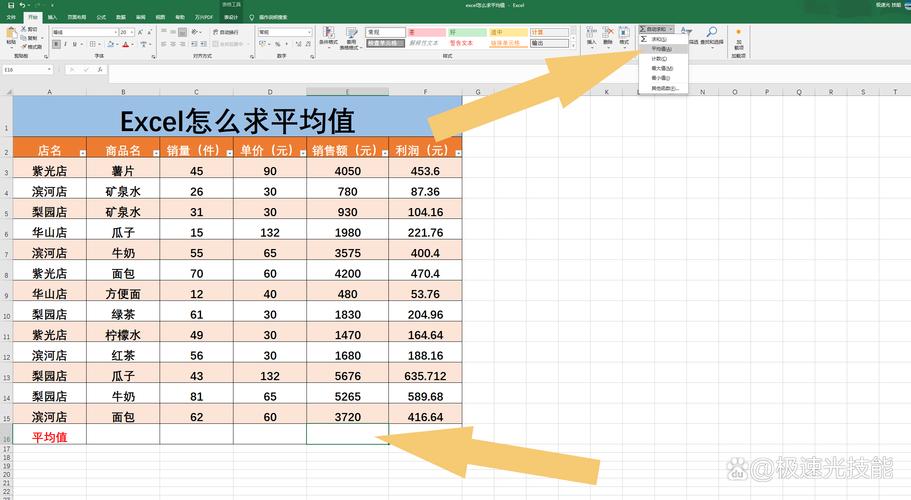Toggle Underline formatting

pos(74,44)
